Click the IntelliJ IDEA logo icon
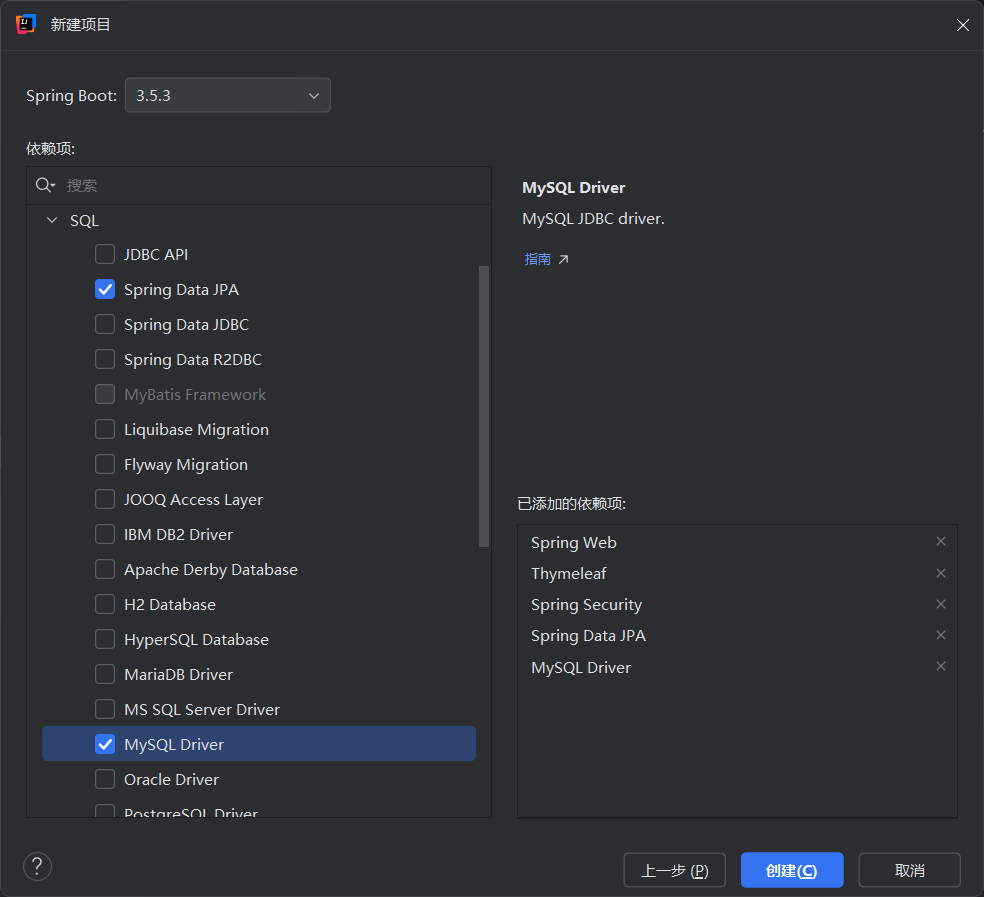This screenshot has width=984, height=897. click(26, 24)
